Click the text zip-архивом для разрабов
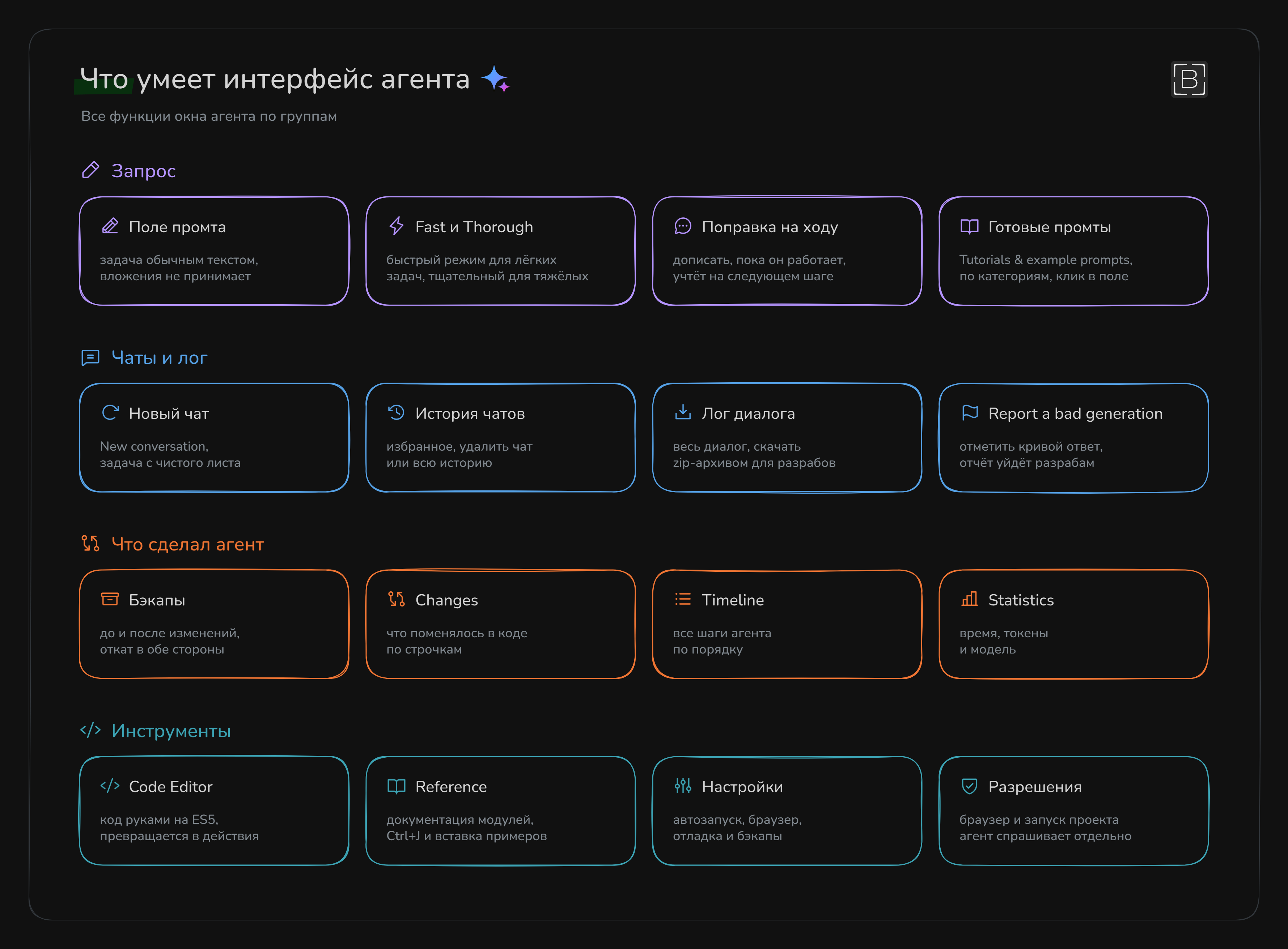The height and width of the screenshot is (949, 1288). coord(754,463)
